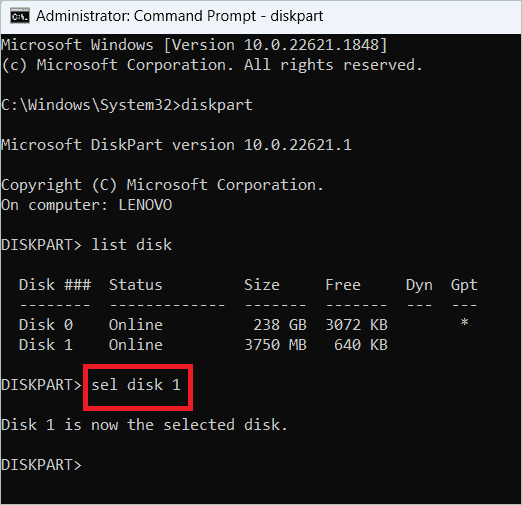
Task: Click 'Disk 1 is now the selected disk.' message
Action: [144, 425]
